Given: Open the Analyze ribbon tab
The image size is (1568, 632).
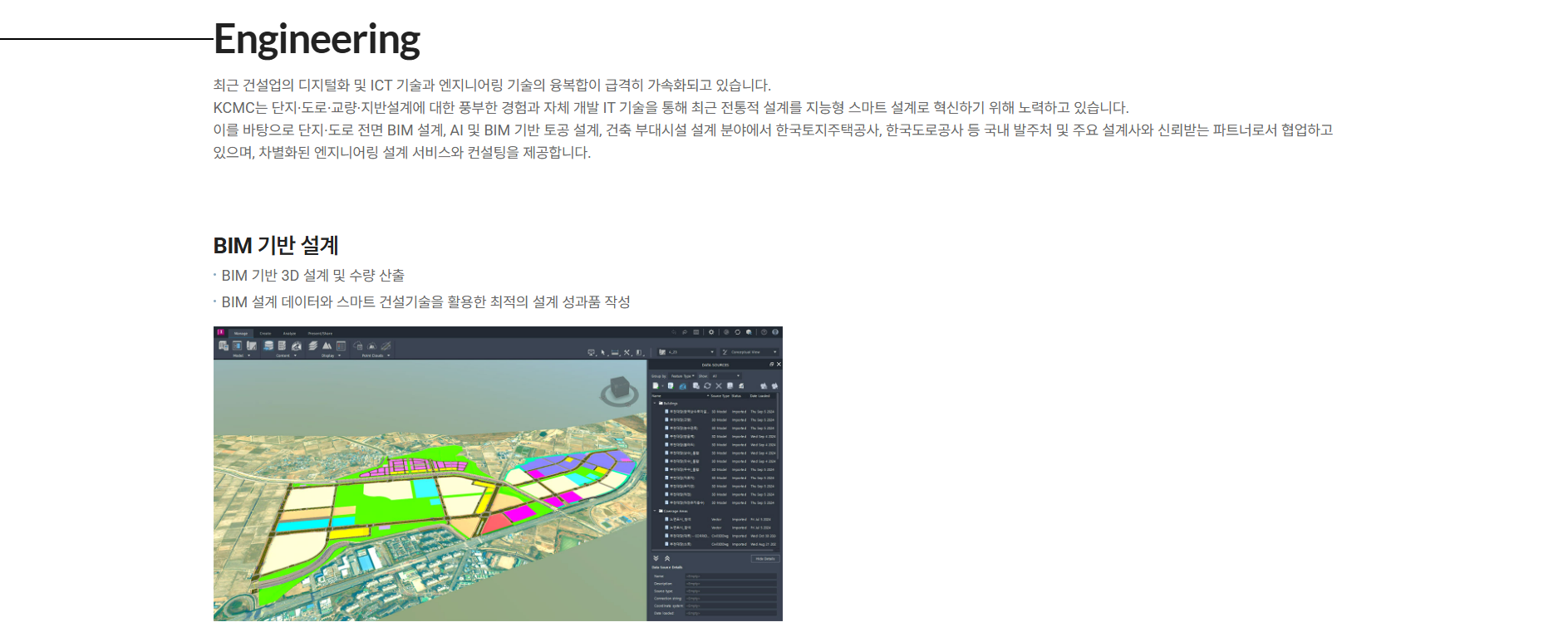Looking at the screenshot, I should point(289,333).
